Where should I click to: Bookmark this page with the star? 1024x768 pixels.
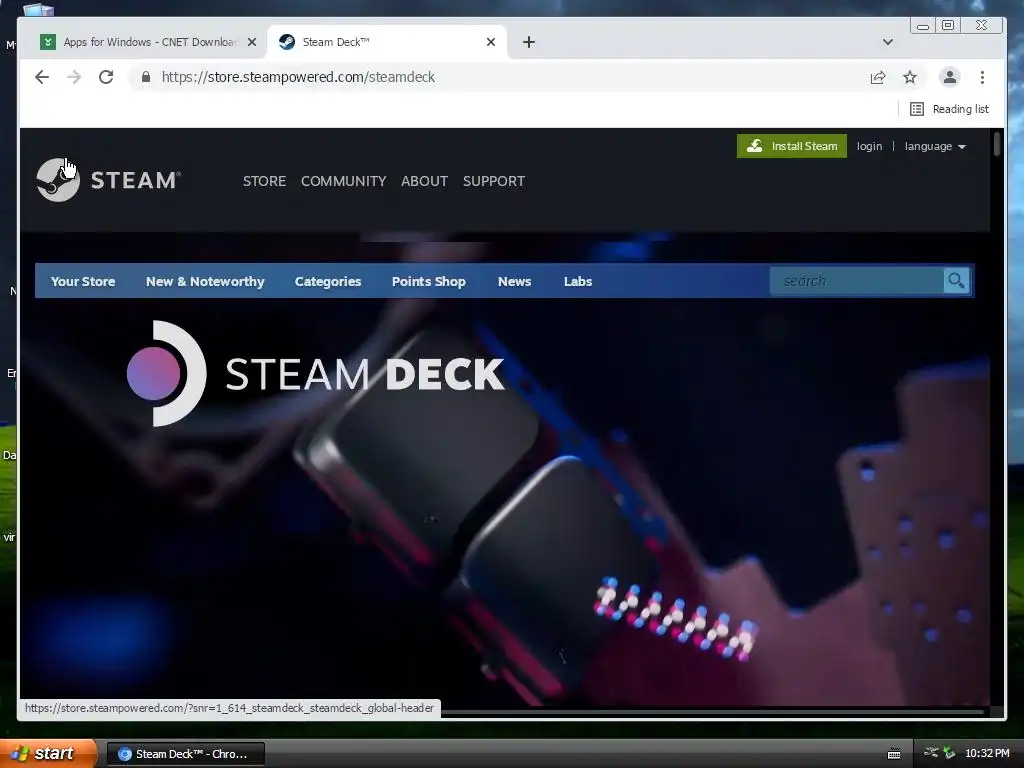[x=910, y=77]
